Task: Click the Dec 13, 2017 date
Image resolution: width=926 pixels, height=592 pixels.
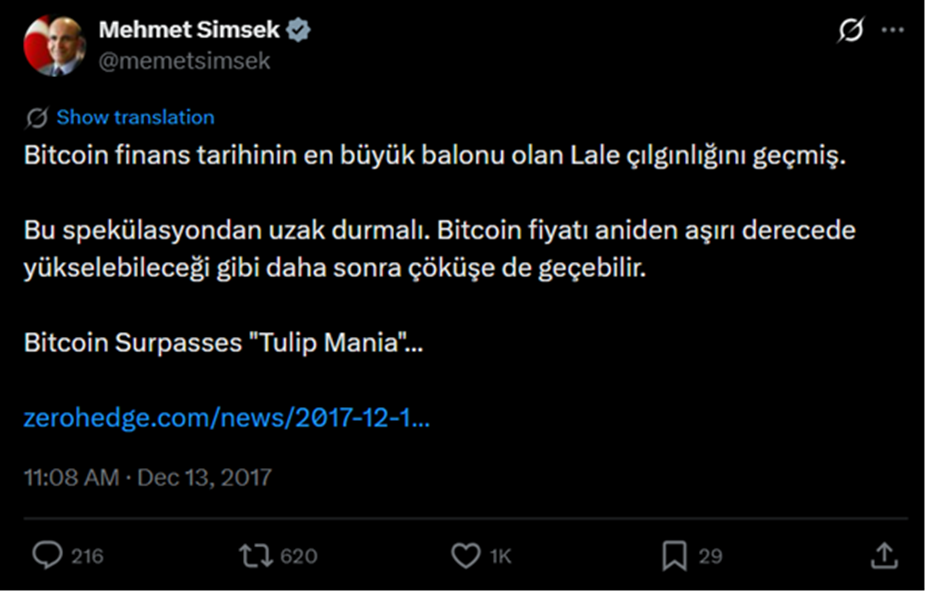Action: (204, 477)
